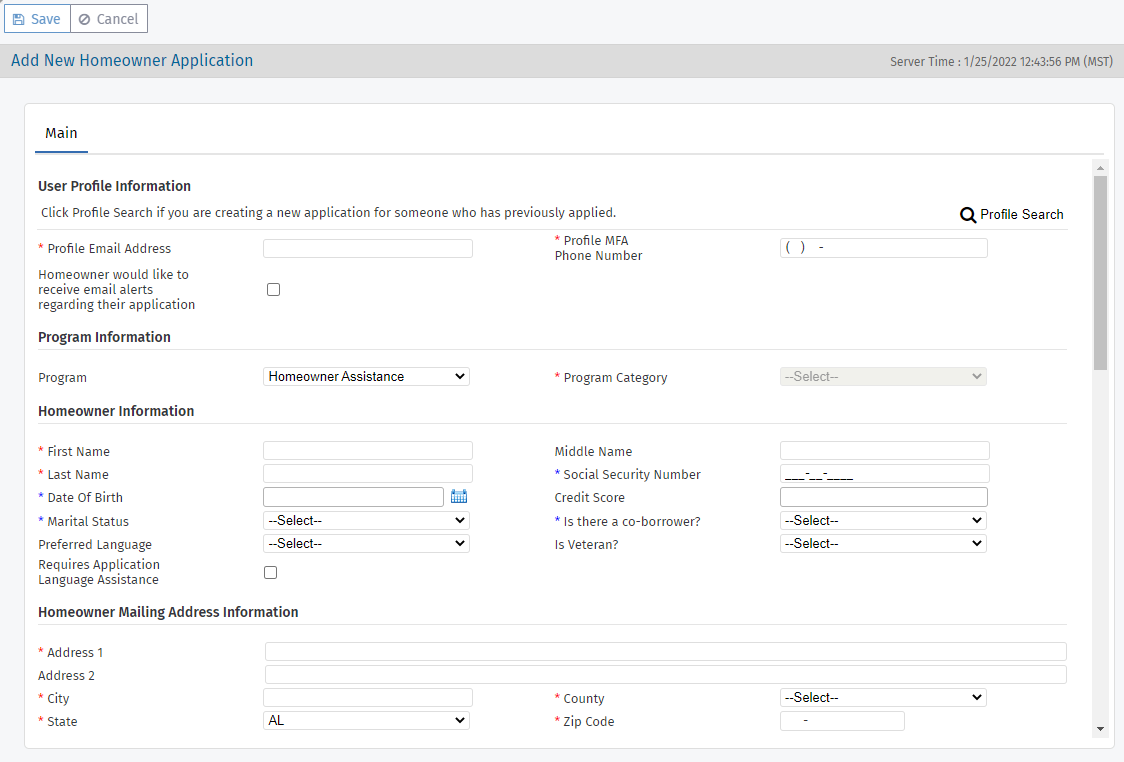Check Requires Application Language Assistance box
The height and width of the screenshot is (762, 1124).
[x=270, y=573]
